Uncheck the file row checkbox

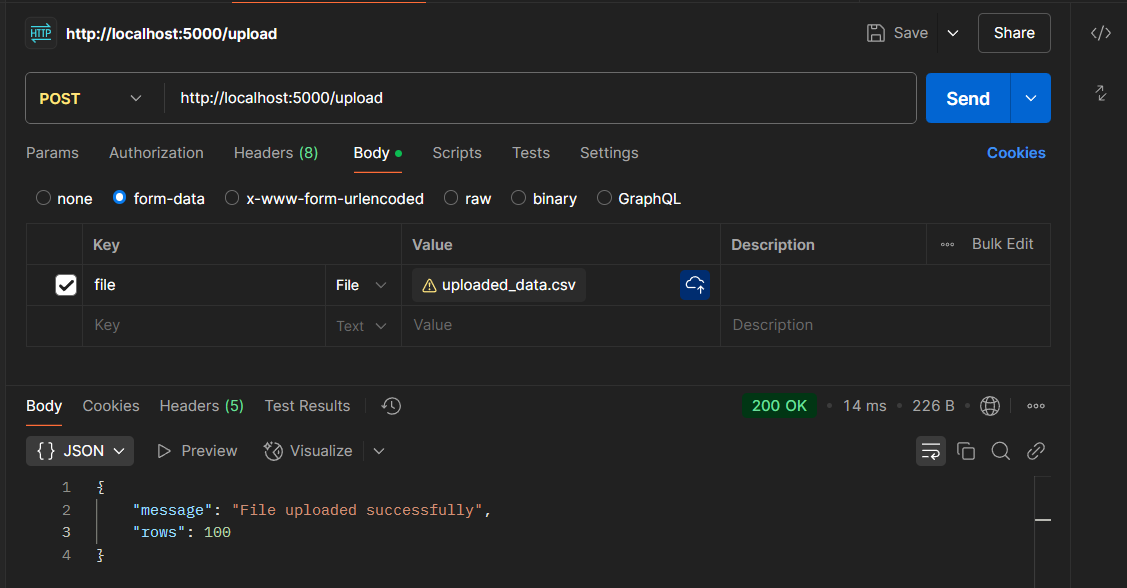pyautogui.click(x=66, y=285)
